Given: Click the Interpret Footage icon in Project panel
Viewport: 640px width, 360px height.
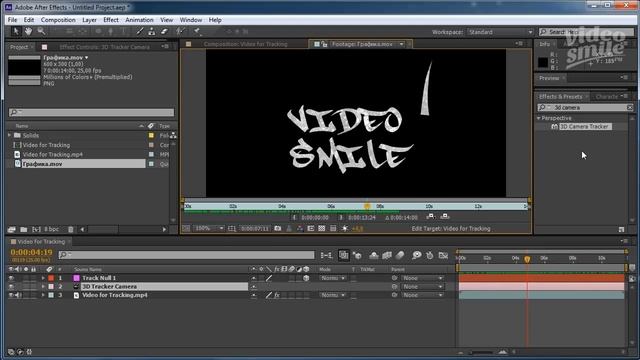Looking at the screenshot, I should coord(11,229).
